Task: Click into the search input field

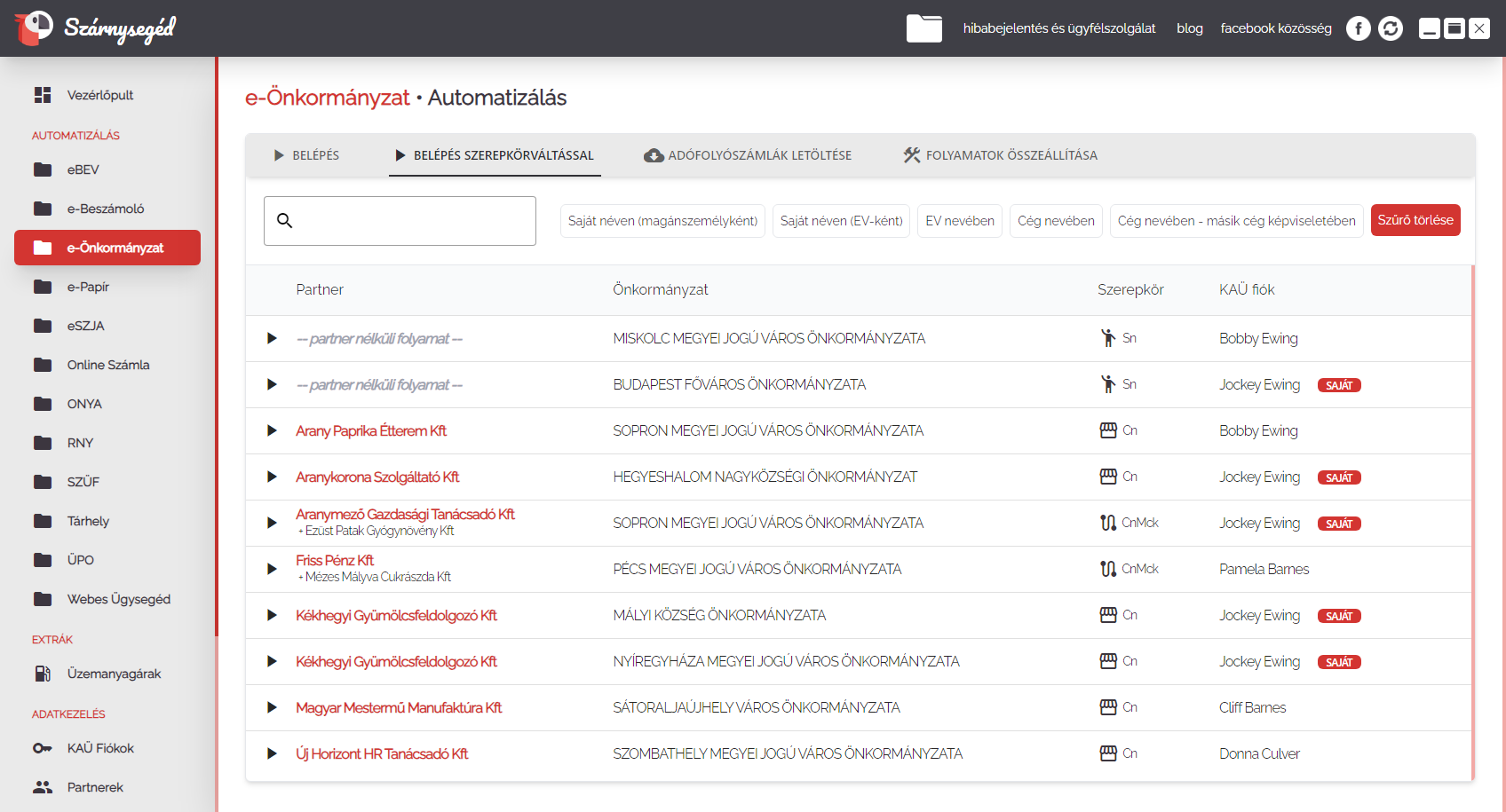Action: click(413, 221)
